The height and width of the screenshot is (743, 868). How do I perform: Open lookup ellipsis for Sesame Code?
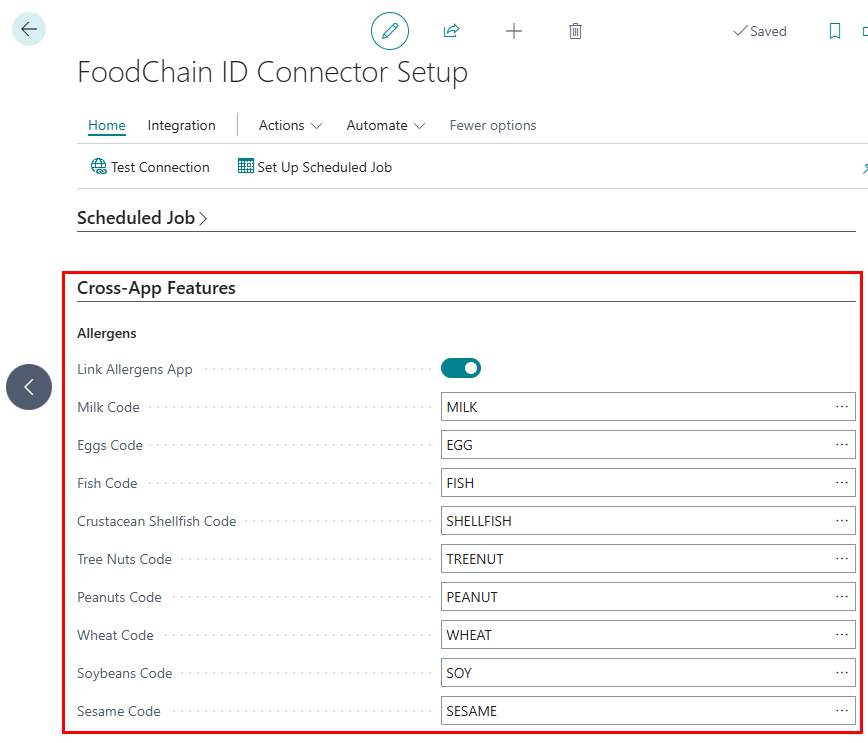click(842, 711)
